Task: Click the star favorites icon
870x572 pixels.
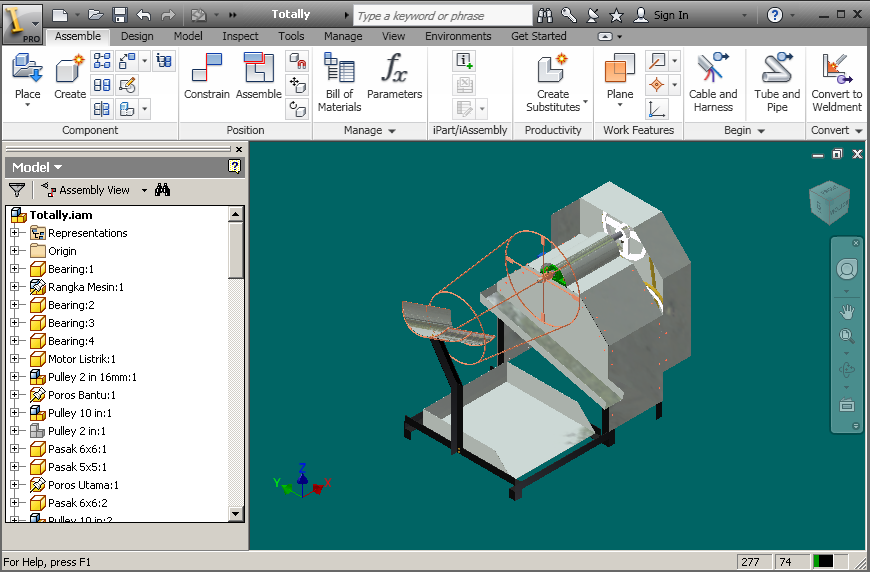Action: [616, 16]
